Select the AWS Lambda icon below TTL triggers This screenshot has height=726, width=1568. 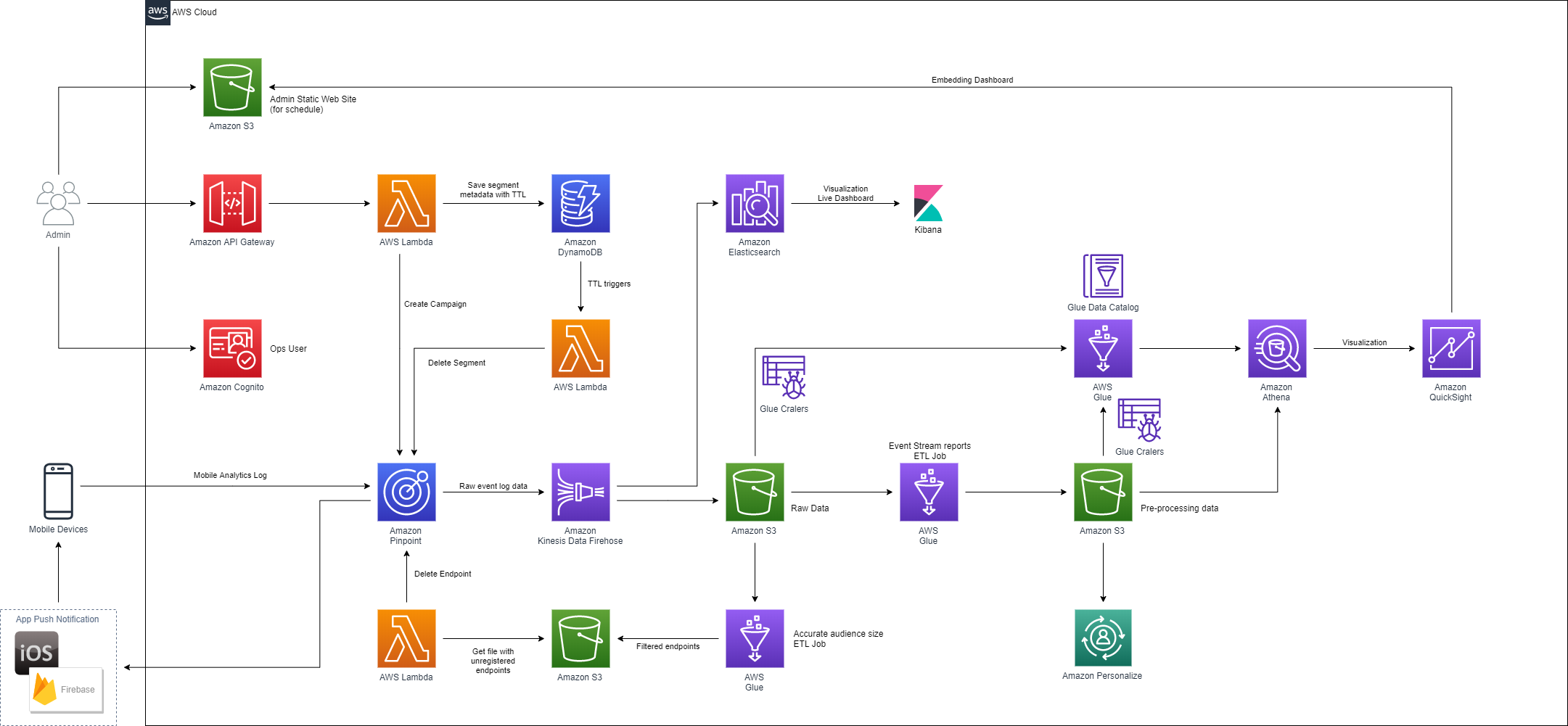tap(580, 348)
